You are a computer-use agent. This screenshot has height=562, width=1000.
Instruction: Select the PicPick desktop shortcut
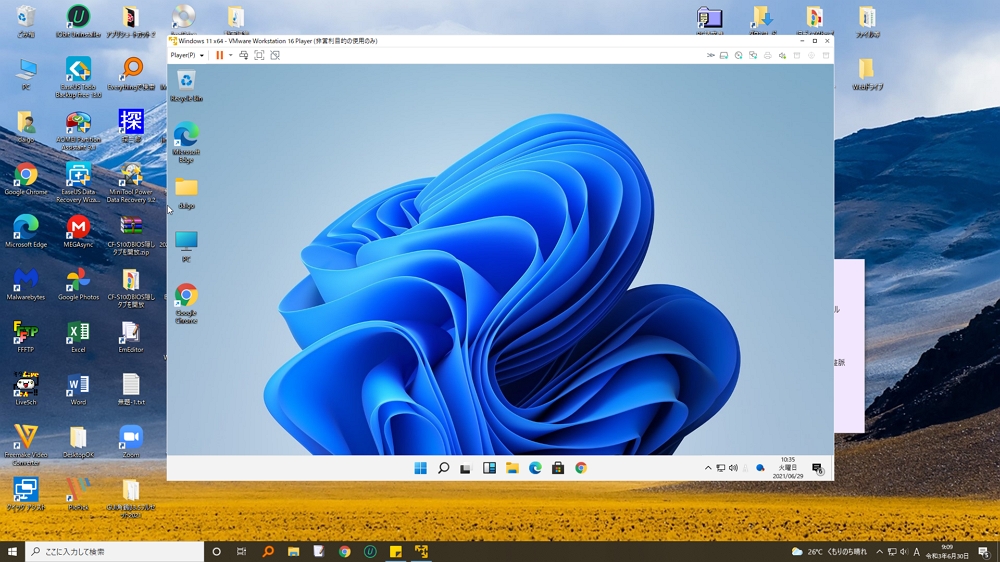point(78,494)
